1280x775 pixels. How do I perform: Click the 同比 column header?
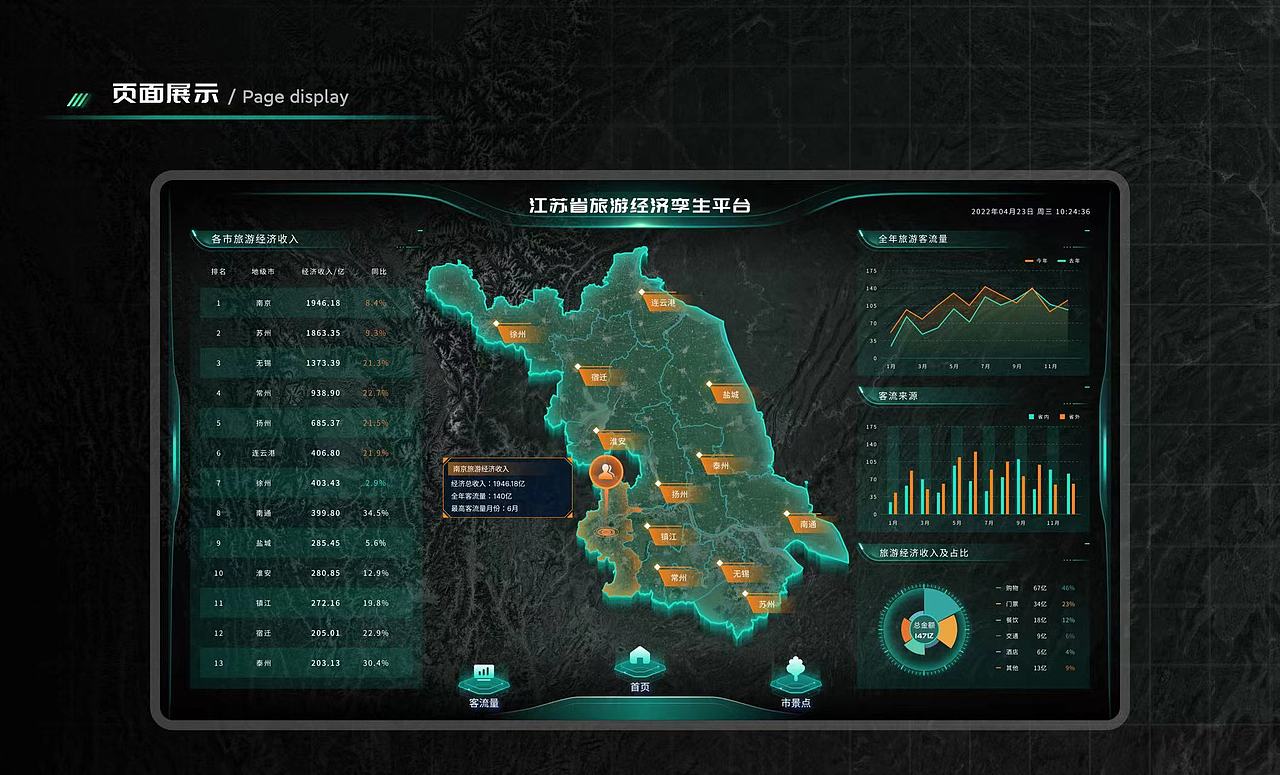(378, 271)
